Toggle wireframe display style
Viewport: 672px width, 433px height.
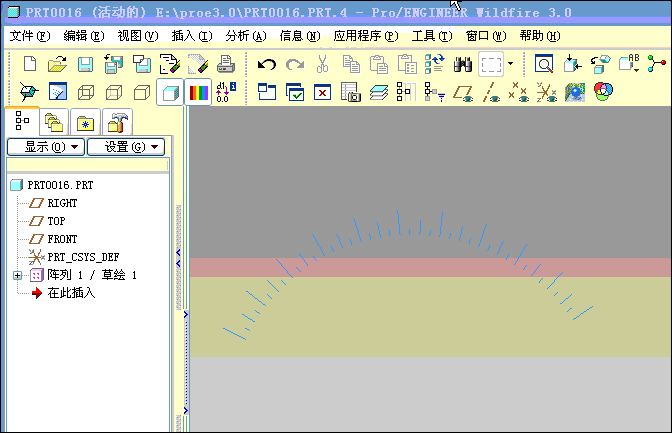pyautogui.click(x=86, y=92)
